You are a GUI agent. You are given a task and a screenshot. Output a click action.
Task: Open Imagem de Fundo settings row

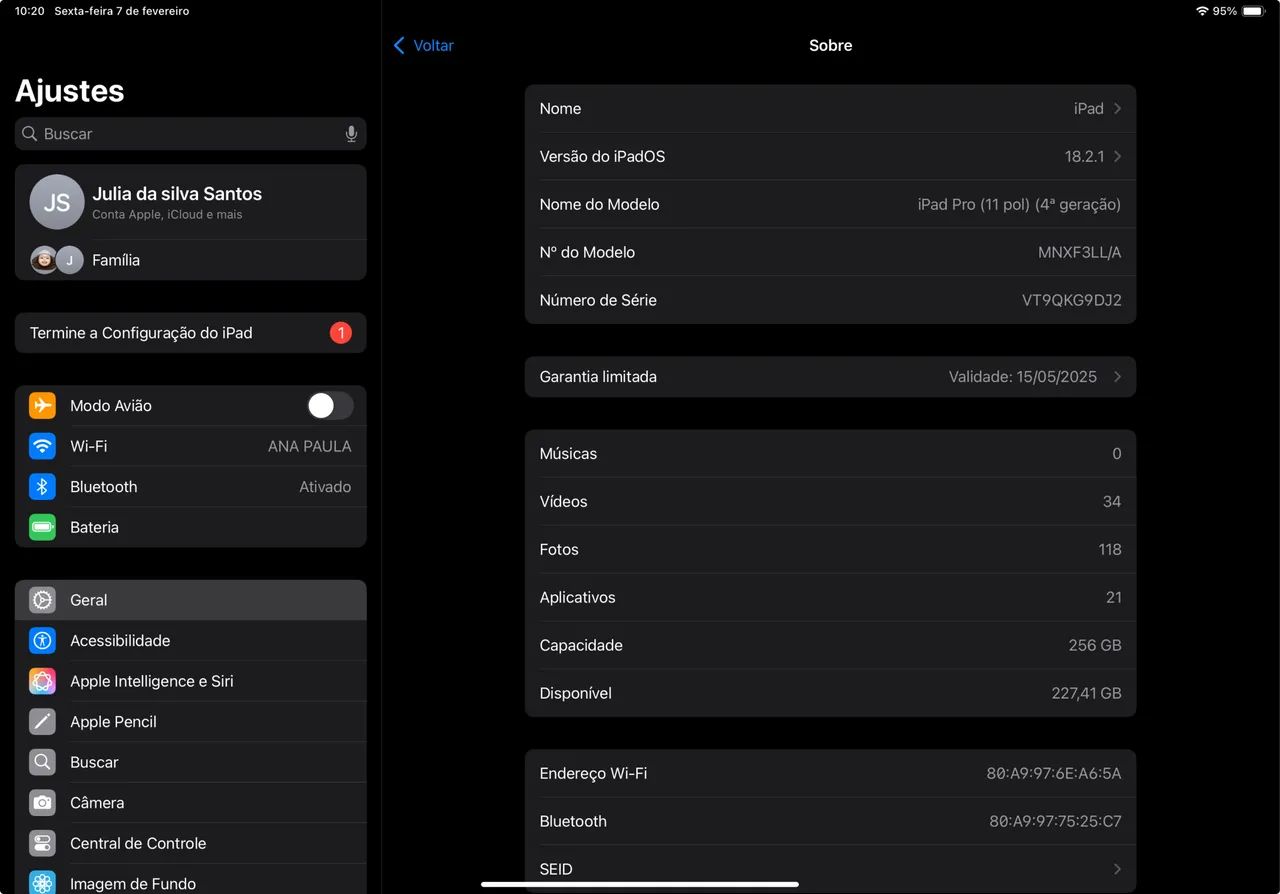click(x=191, y=880)
